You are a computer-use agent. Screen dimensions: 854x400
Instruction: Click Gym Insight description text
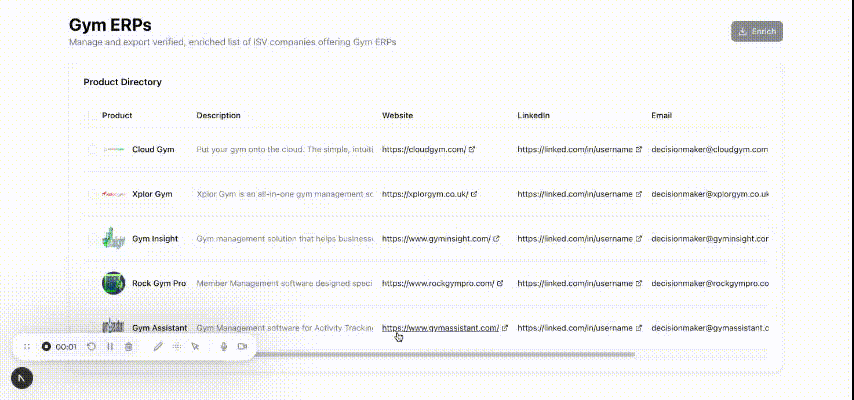285,239
